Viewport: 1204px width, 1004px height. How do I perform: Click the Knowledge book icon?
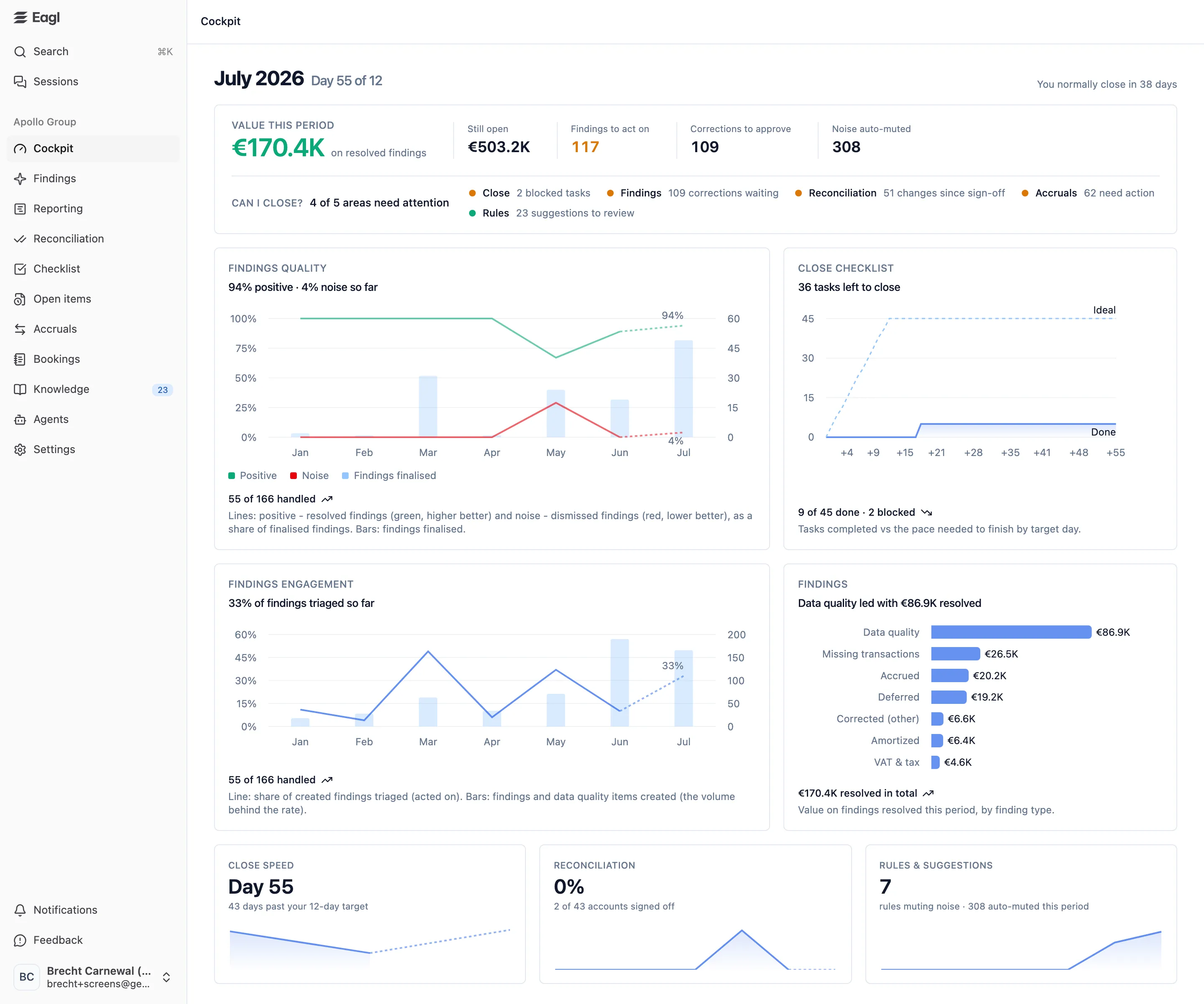pyautogui.click(x=20, y=389)
